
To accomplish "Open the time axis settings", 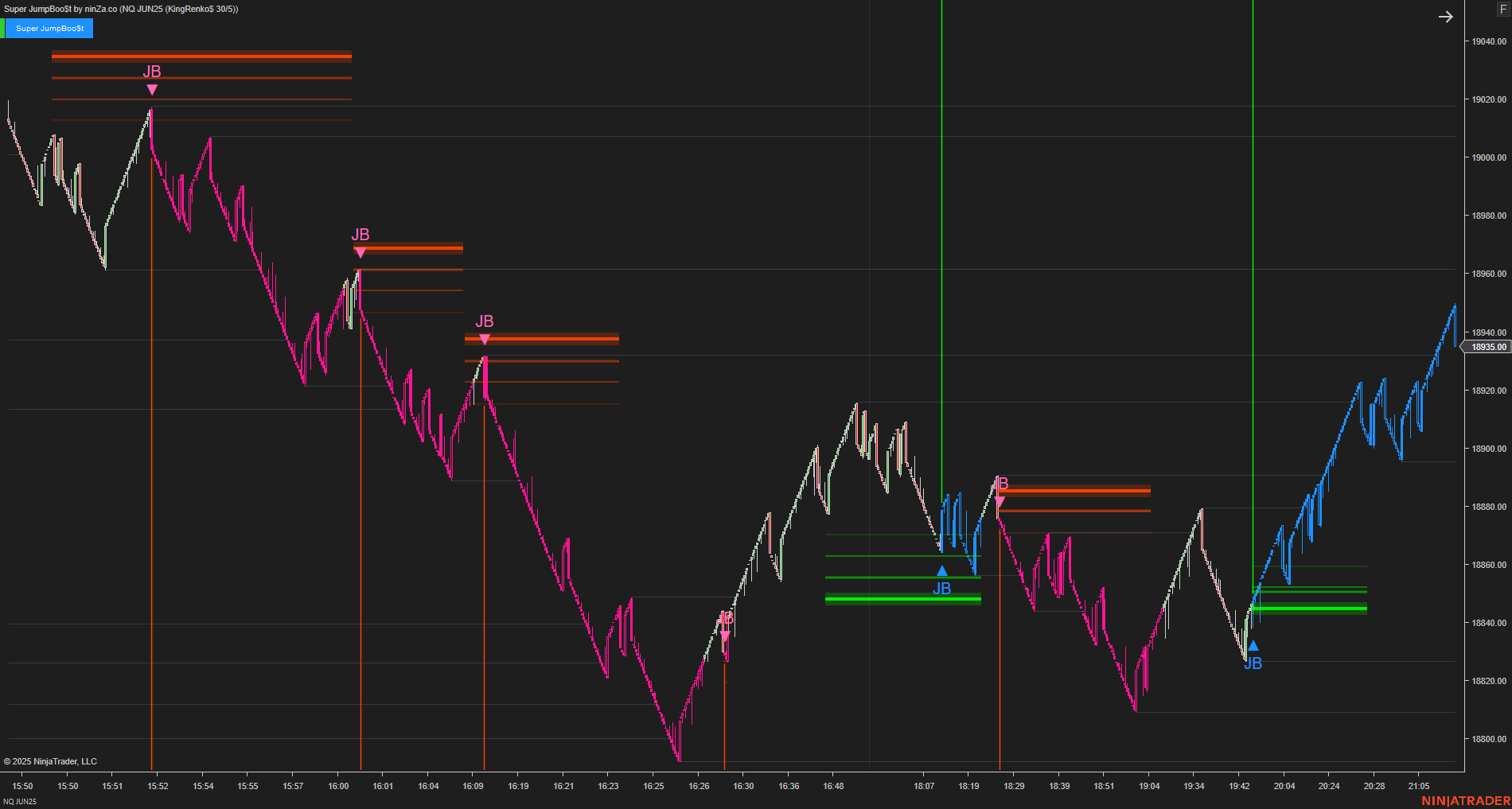I will [x=716, y=786].
